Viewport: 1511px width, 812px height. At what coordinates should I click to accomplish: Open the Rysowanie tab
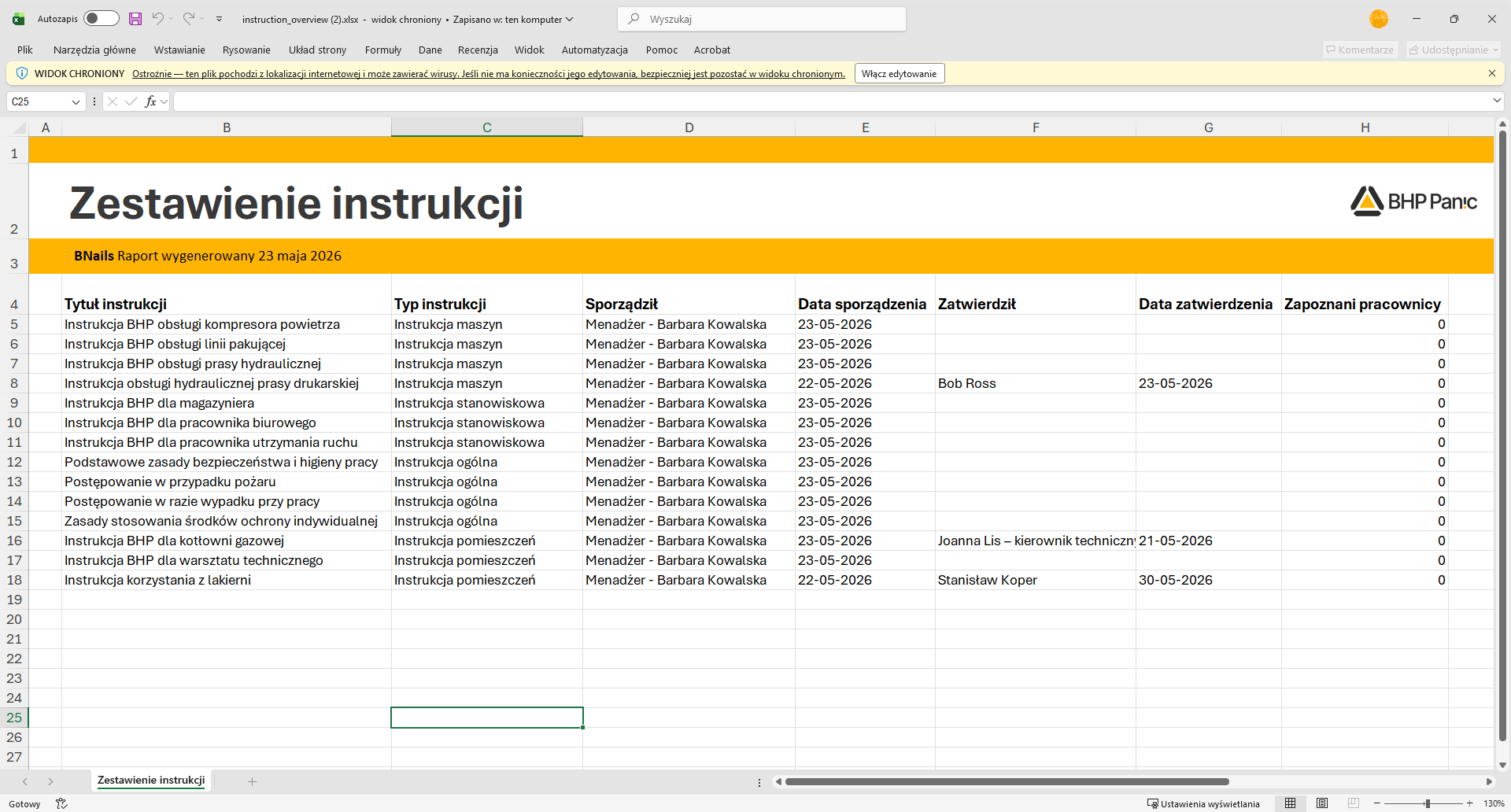(x=246, y=50)
